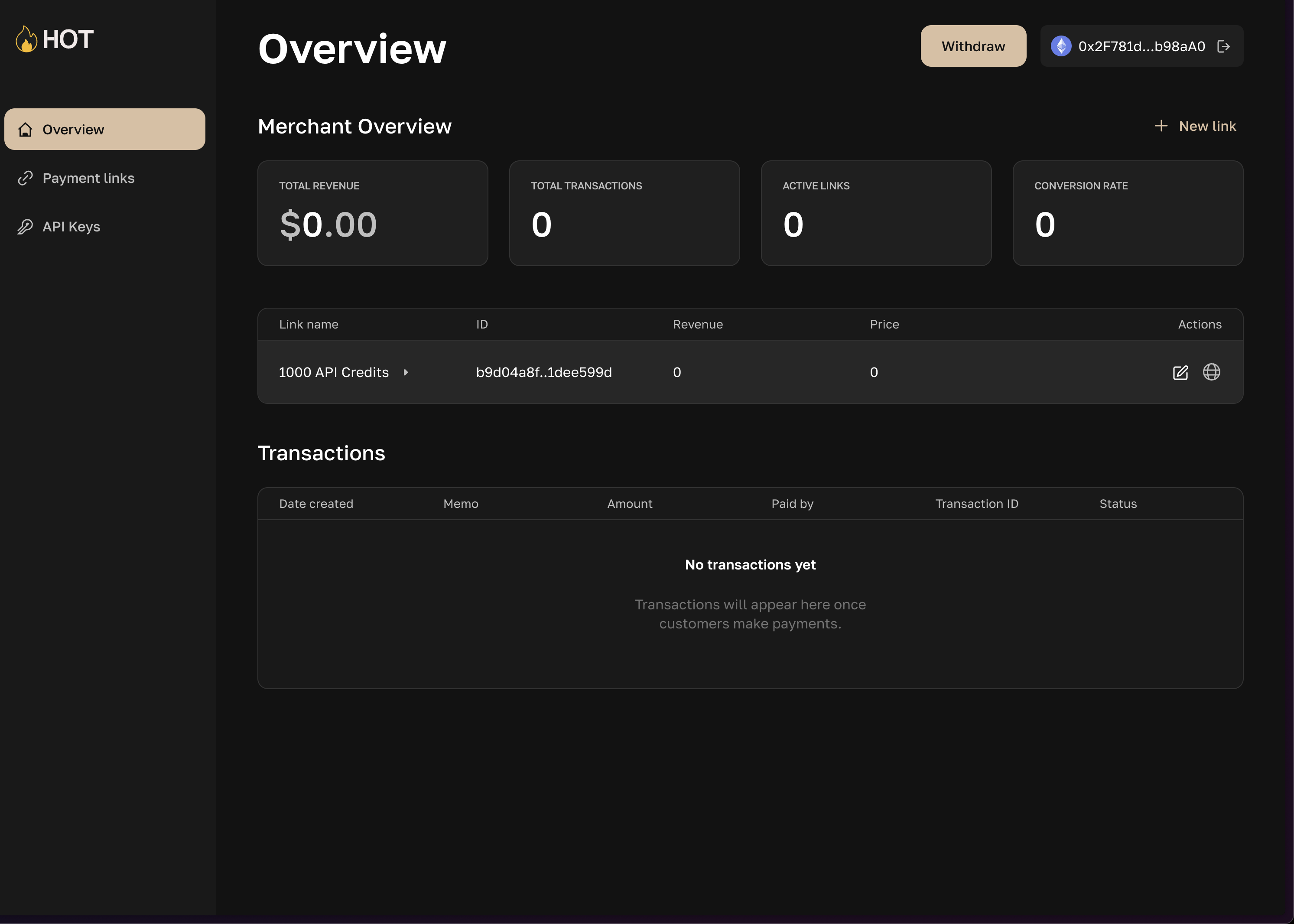
Task: Click the home icon beside Overview
Action: [25, 130]
